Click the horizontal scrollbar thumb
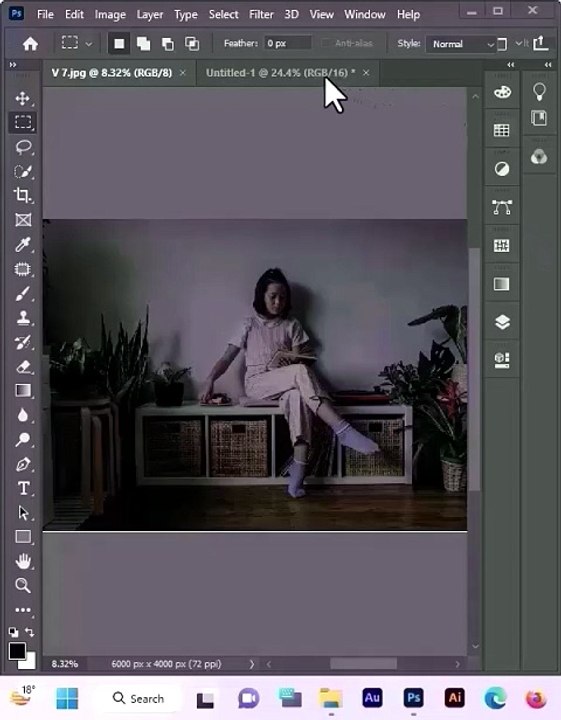The height and width of the screenshot is (720, 561). pos(363,664)
